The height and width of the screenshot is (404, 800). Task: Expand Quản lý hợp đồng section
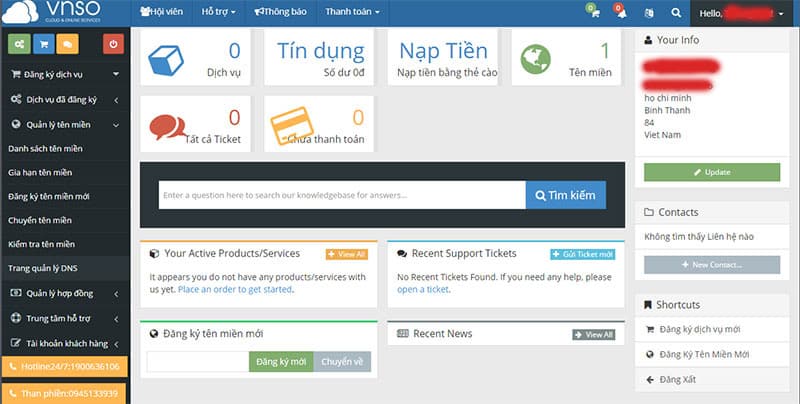(65, 293)
